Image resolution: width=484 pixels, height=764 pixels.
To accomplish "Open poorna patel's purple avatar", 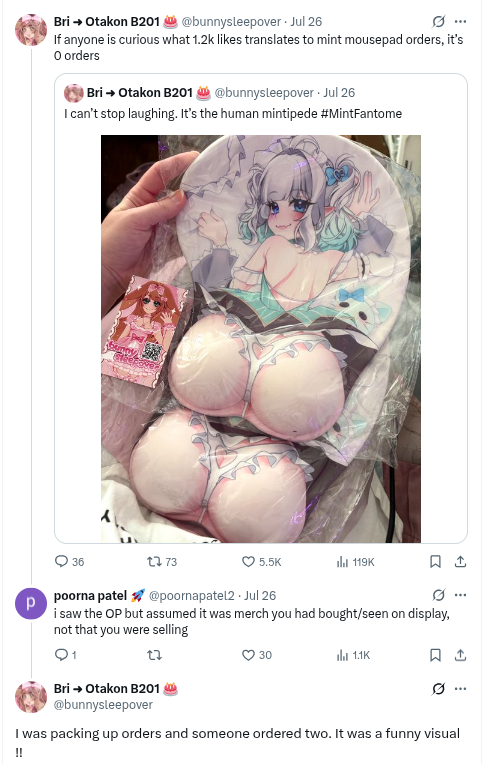I will coord(31,603).
